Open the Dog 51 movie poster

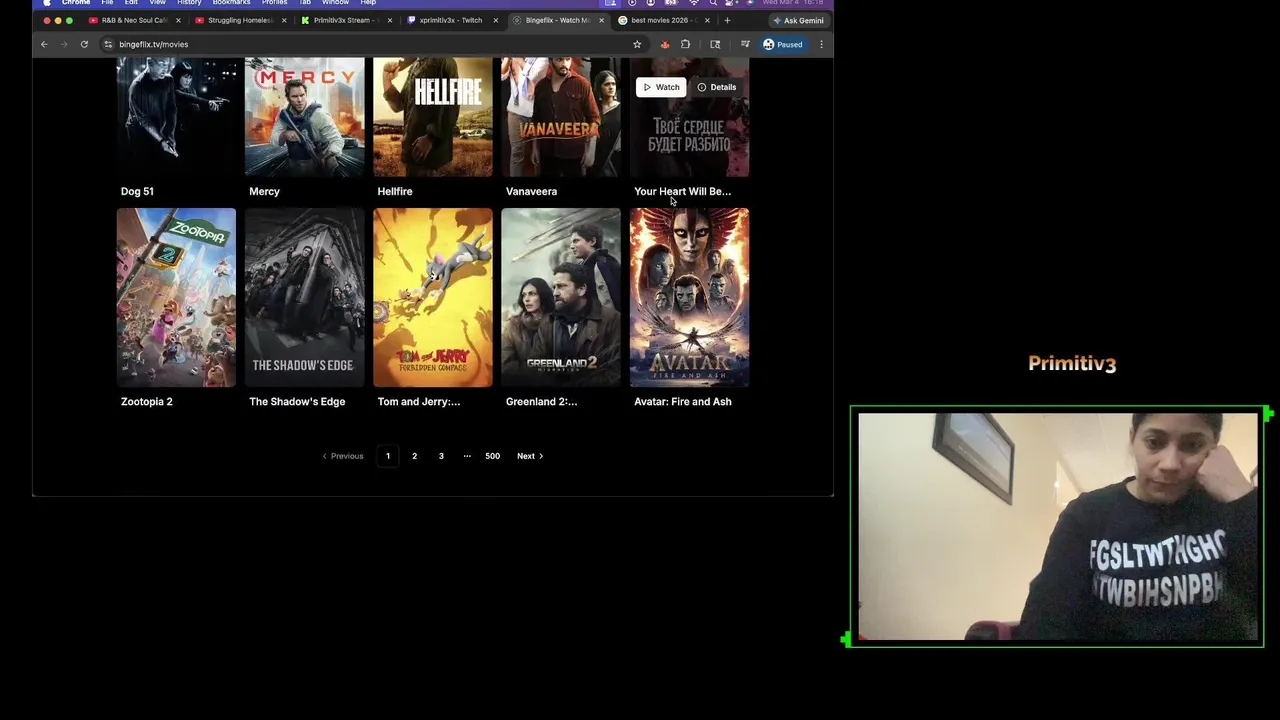[x=176, y=117]
